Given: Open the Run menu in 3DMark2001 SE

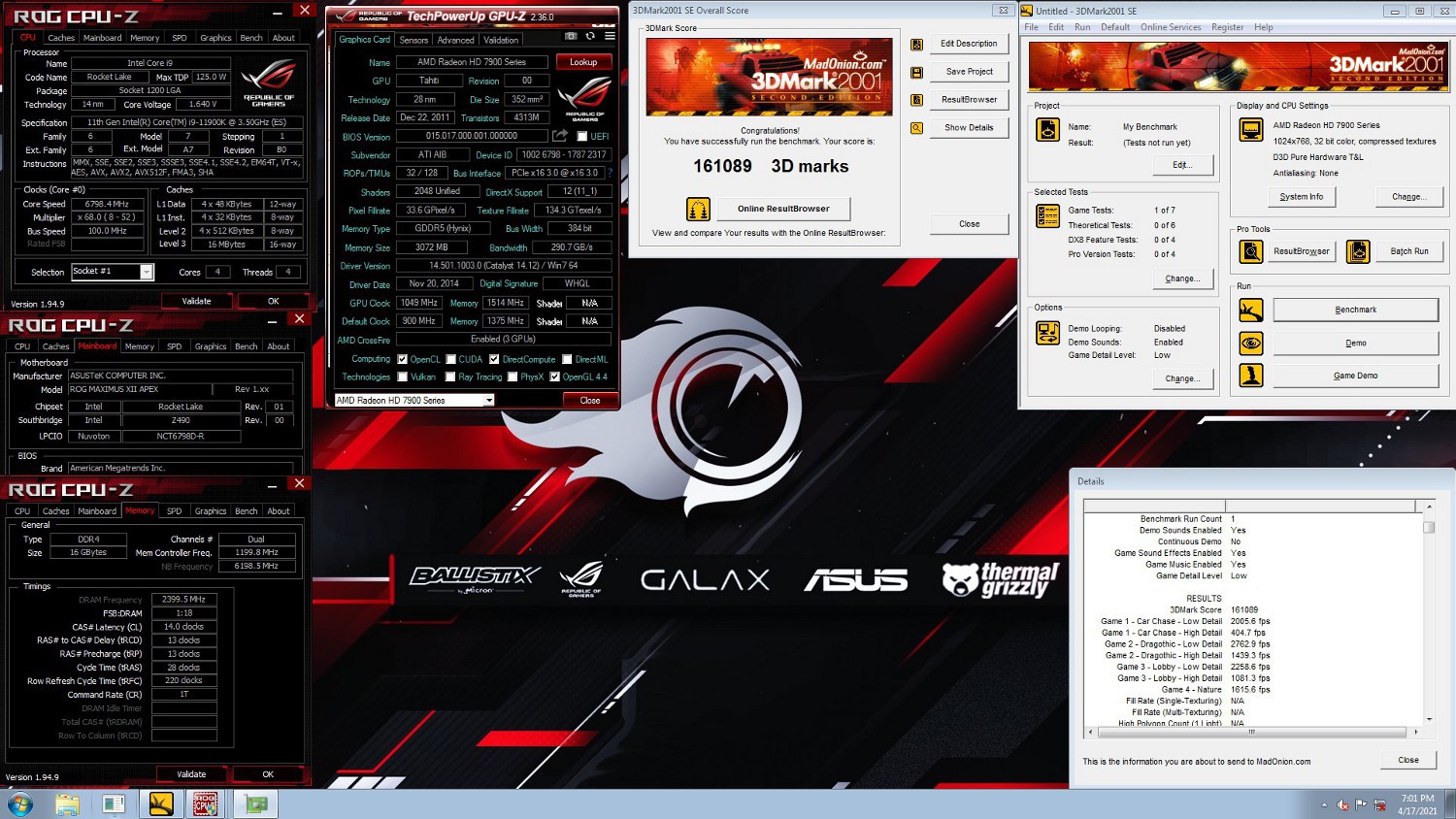Looking at the screenshot, I should [1082, 27].
